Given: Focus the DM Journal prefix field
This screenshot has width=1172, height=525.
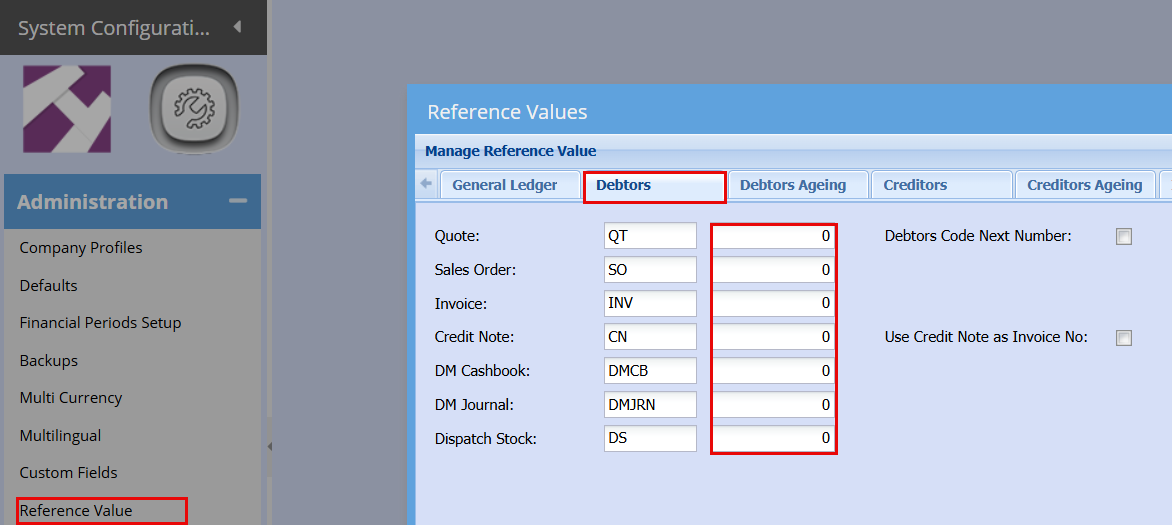Looking at the screenshot, I should tap(650, 405).
